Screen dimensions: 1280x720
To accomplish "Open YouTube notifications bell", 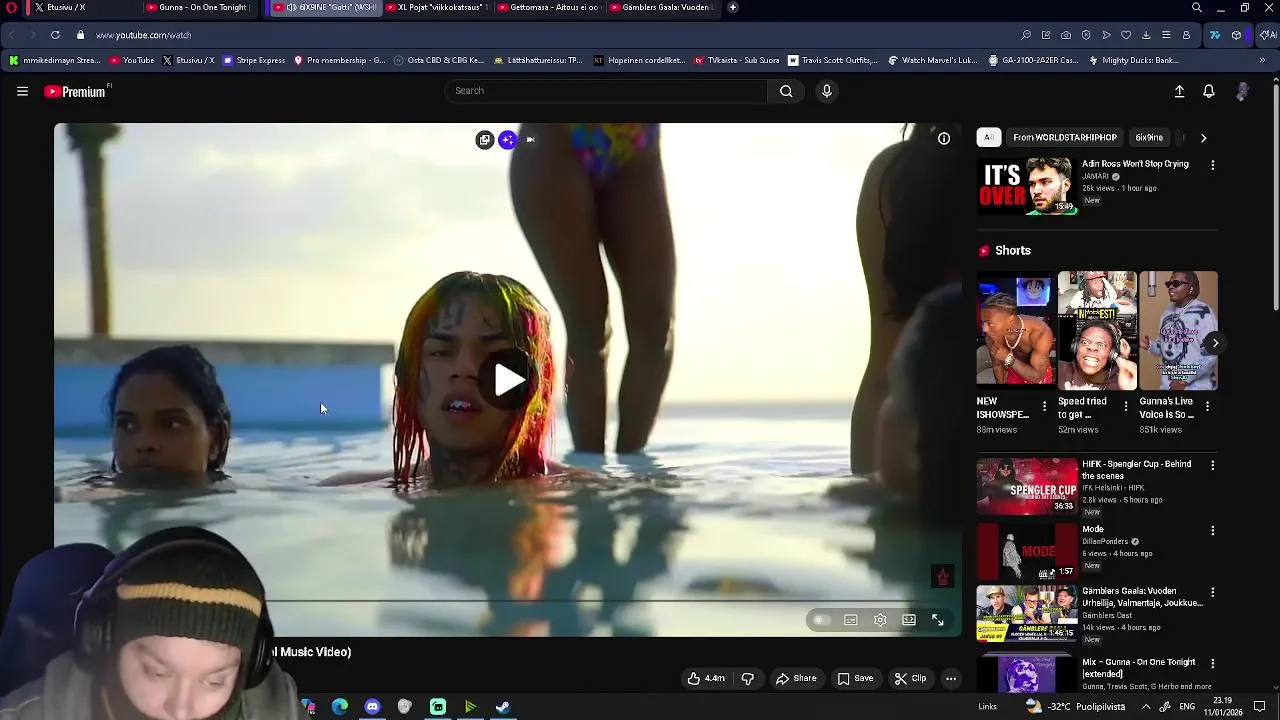I will (x=1208, y=91).
